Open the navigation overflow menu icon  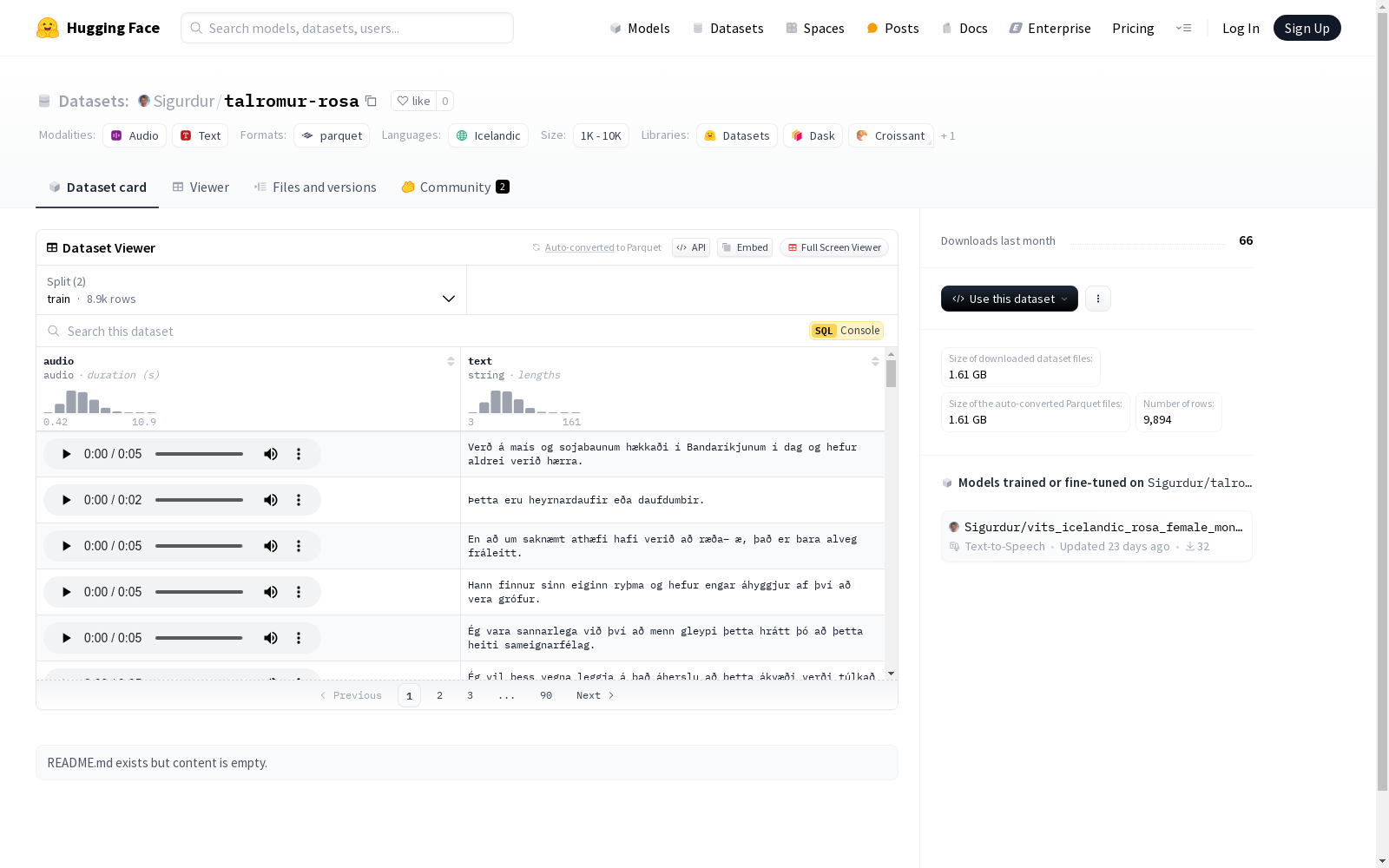click(1184, 28)
